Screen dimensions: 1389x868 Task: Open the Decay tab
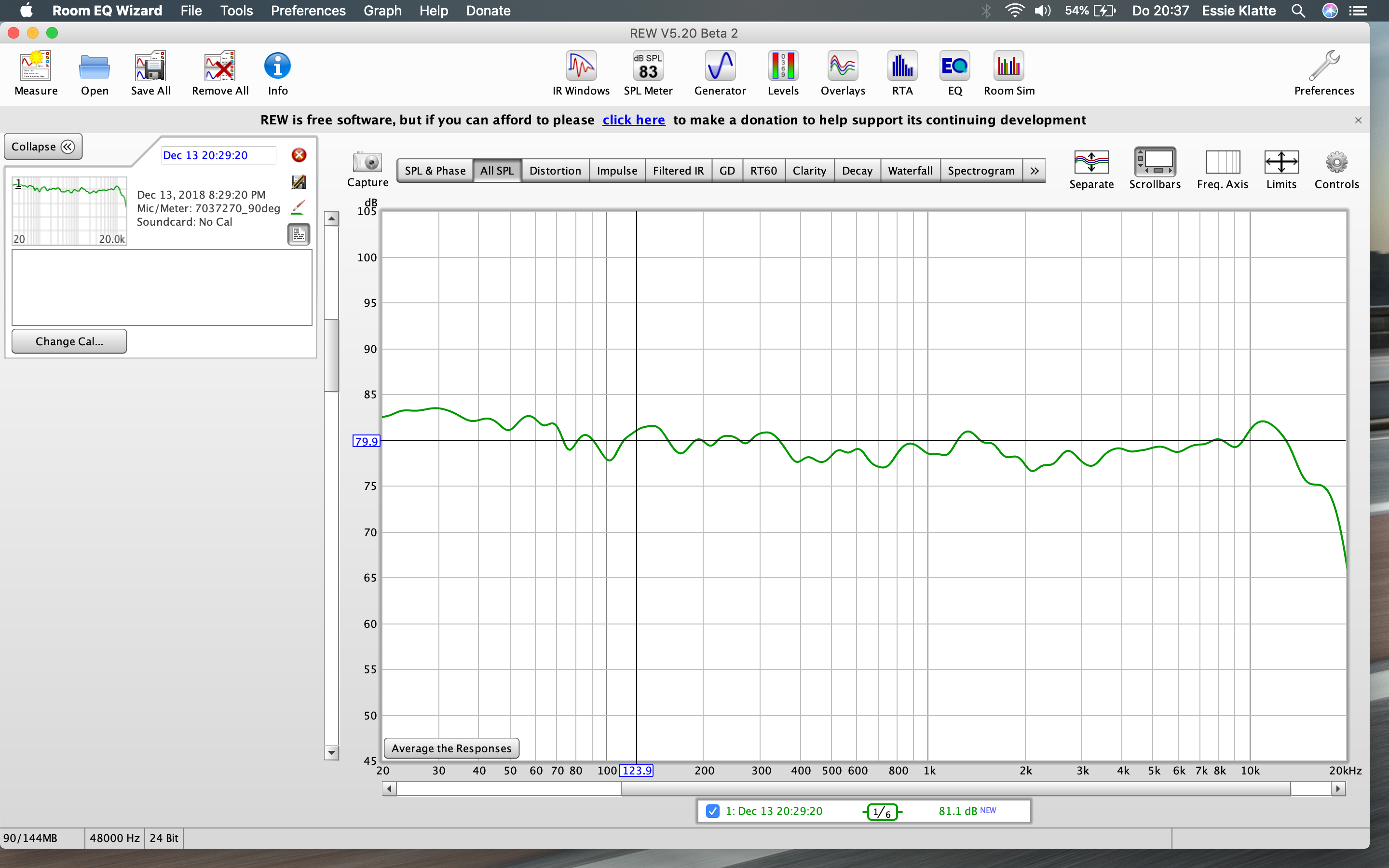point(857,171)
